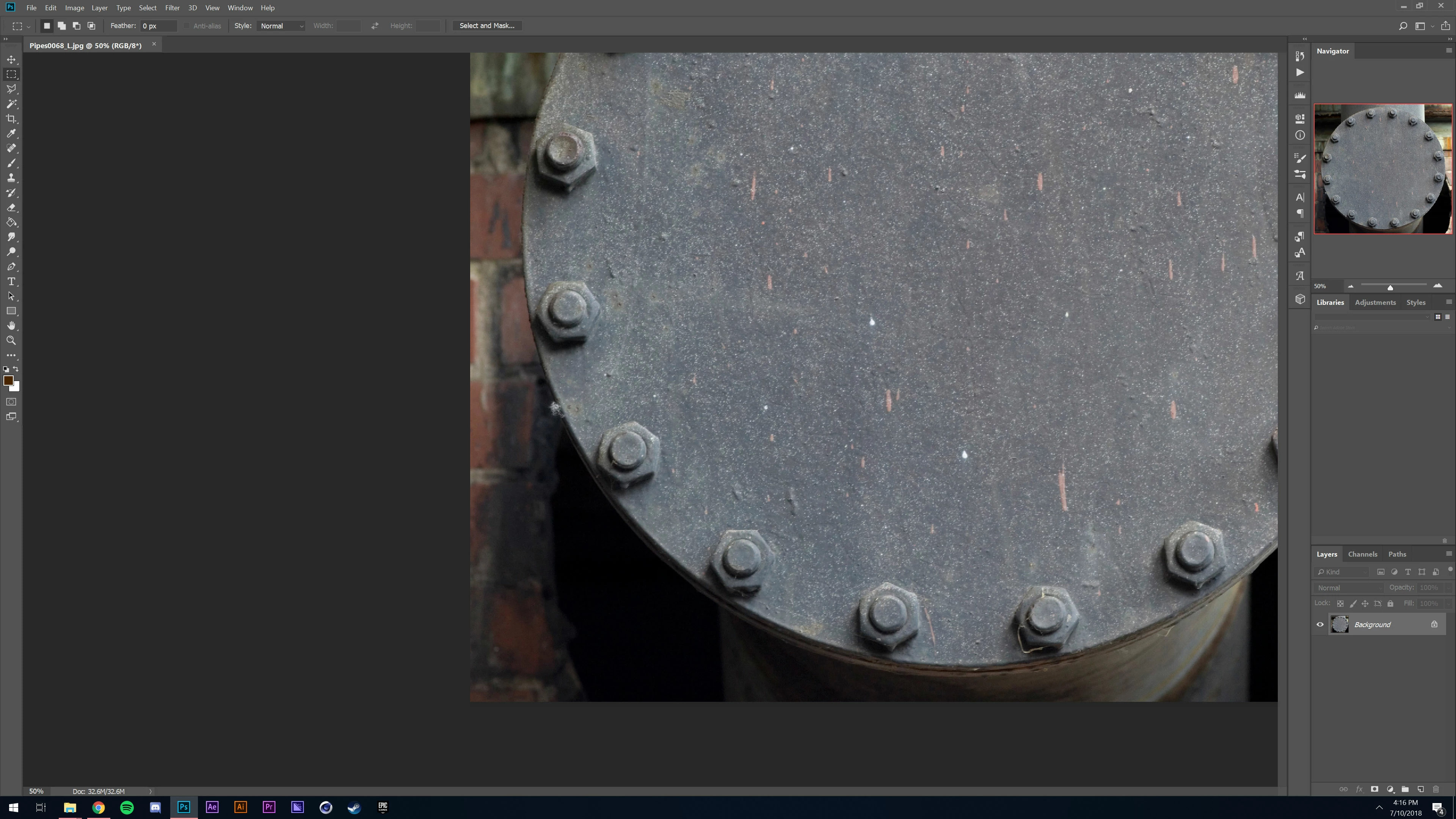Open the Style dropdown set to Normal
The image size is (1456, 819).
(x=281, y=26)
